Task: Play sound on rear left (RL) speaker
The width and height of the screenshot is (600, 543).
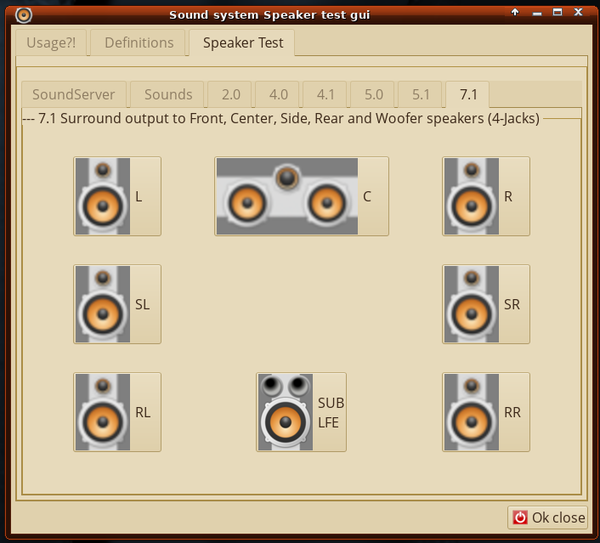Action: pos(117,411)
